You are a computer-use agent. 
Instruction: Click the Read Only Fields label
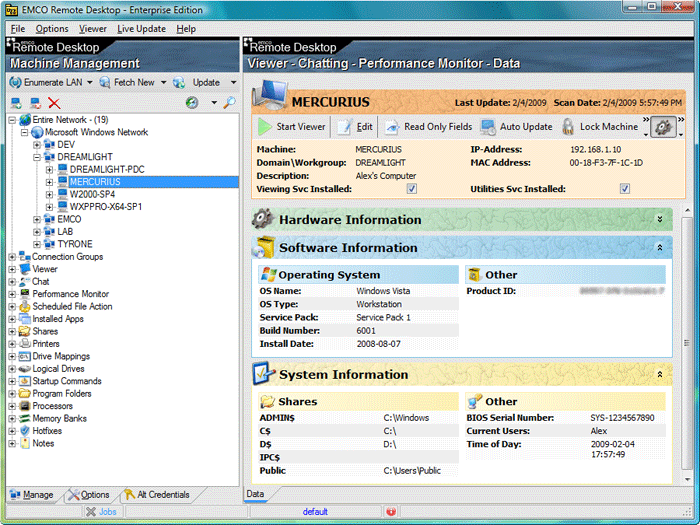438,127
